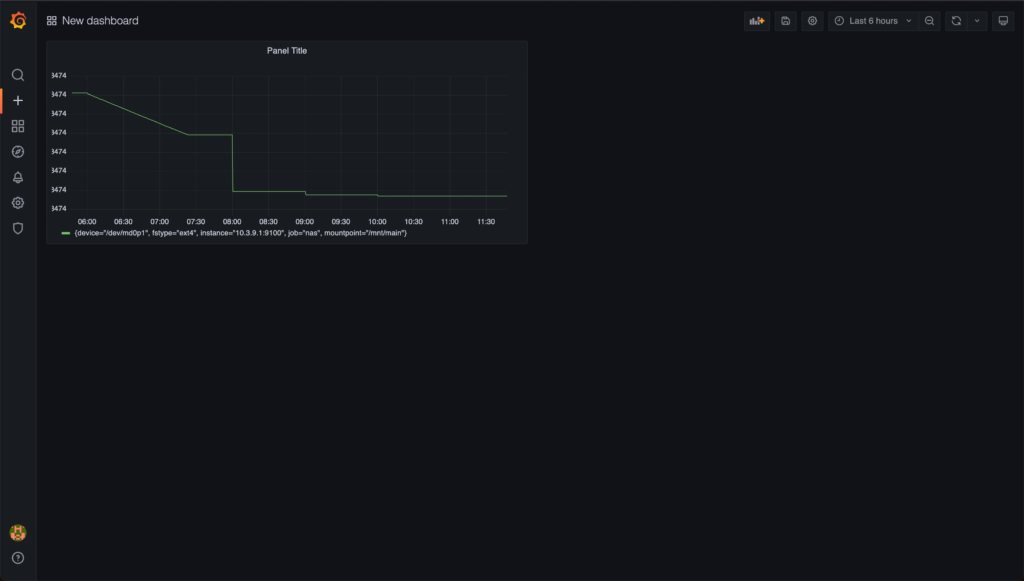
Task: Open the Help question mark icon
Action: 18,558
